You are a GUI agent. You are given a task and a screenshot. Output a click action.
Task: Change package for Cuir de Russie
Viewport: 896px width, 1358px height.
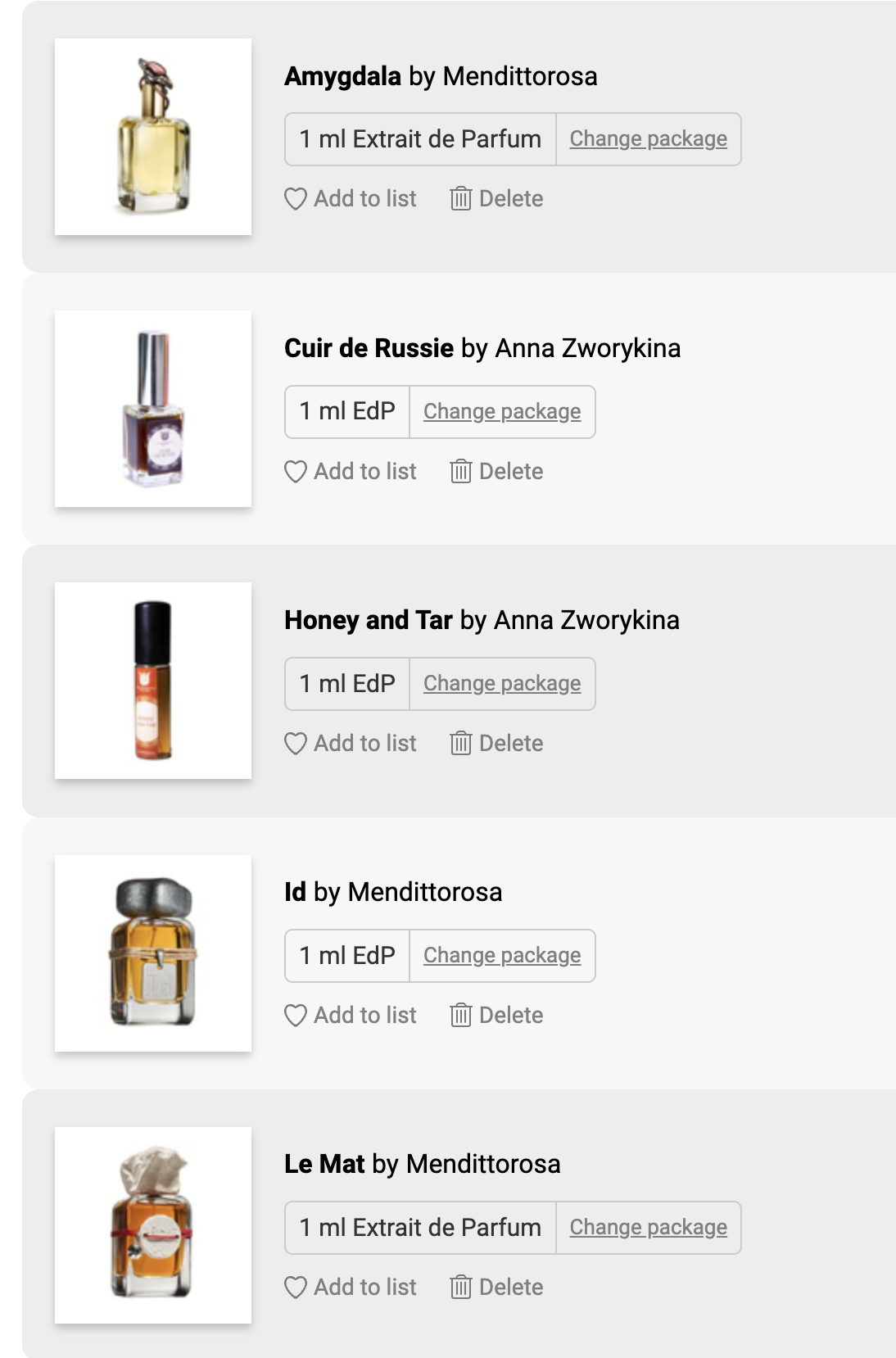[x=501, y=412]
